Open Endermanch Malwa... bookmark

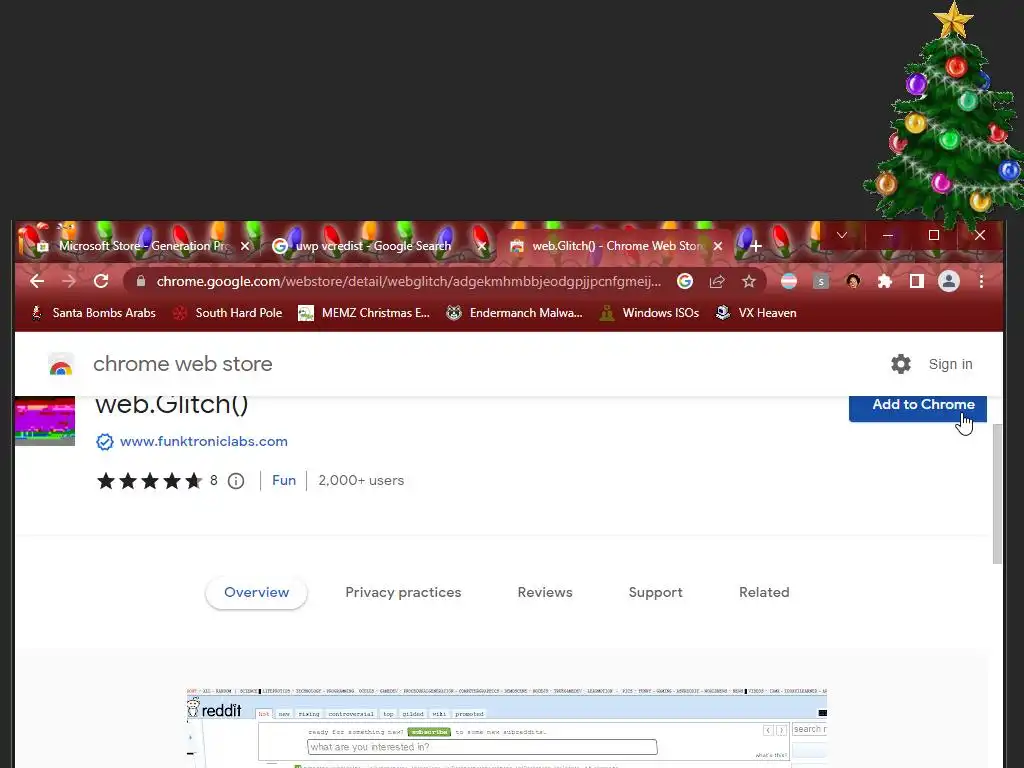(x=514, y=313)
